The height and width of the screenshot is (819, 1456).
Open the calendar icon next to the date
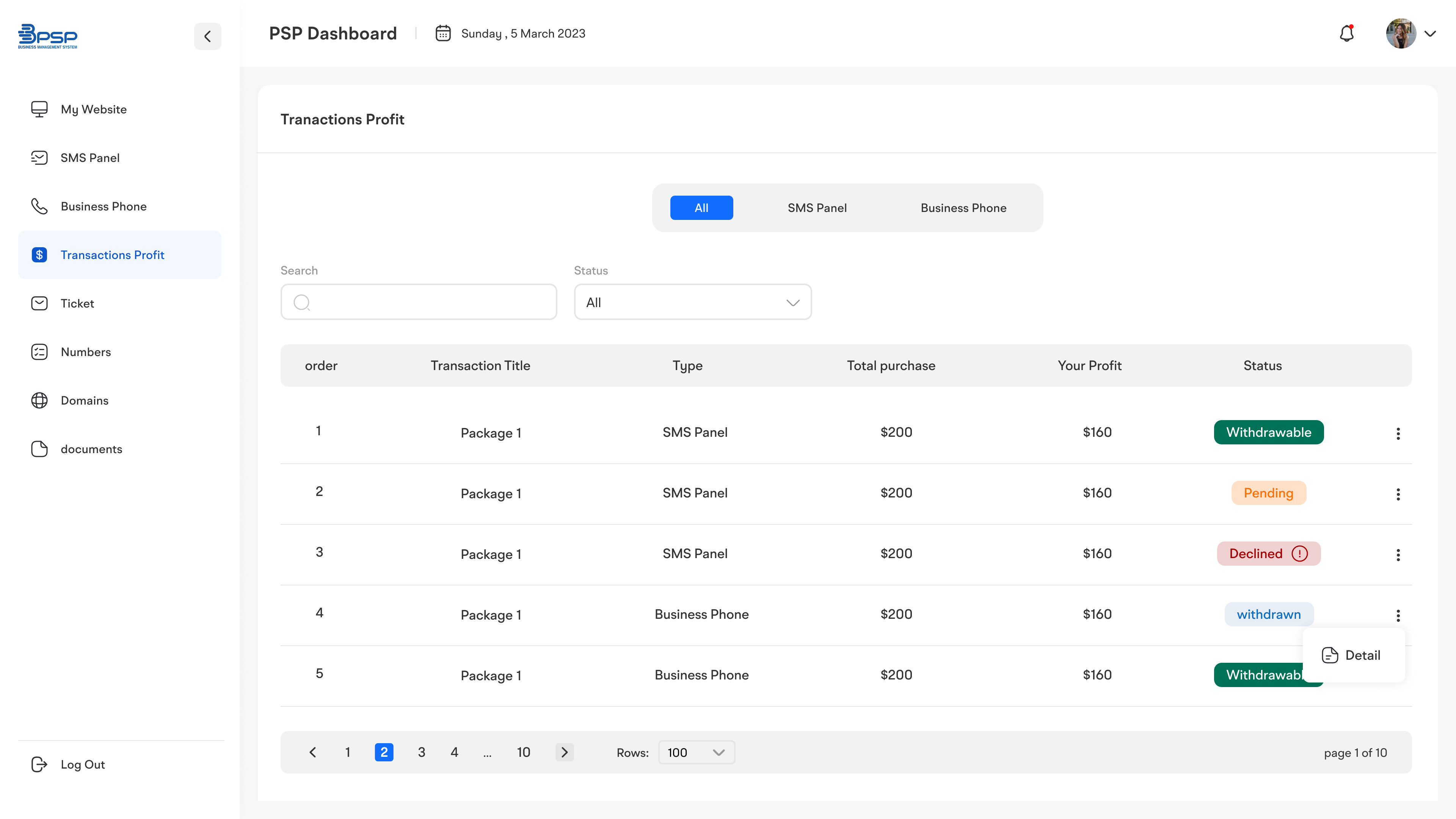click(442, 33)
